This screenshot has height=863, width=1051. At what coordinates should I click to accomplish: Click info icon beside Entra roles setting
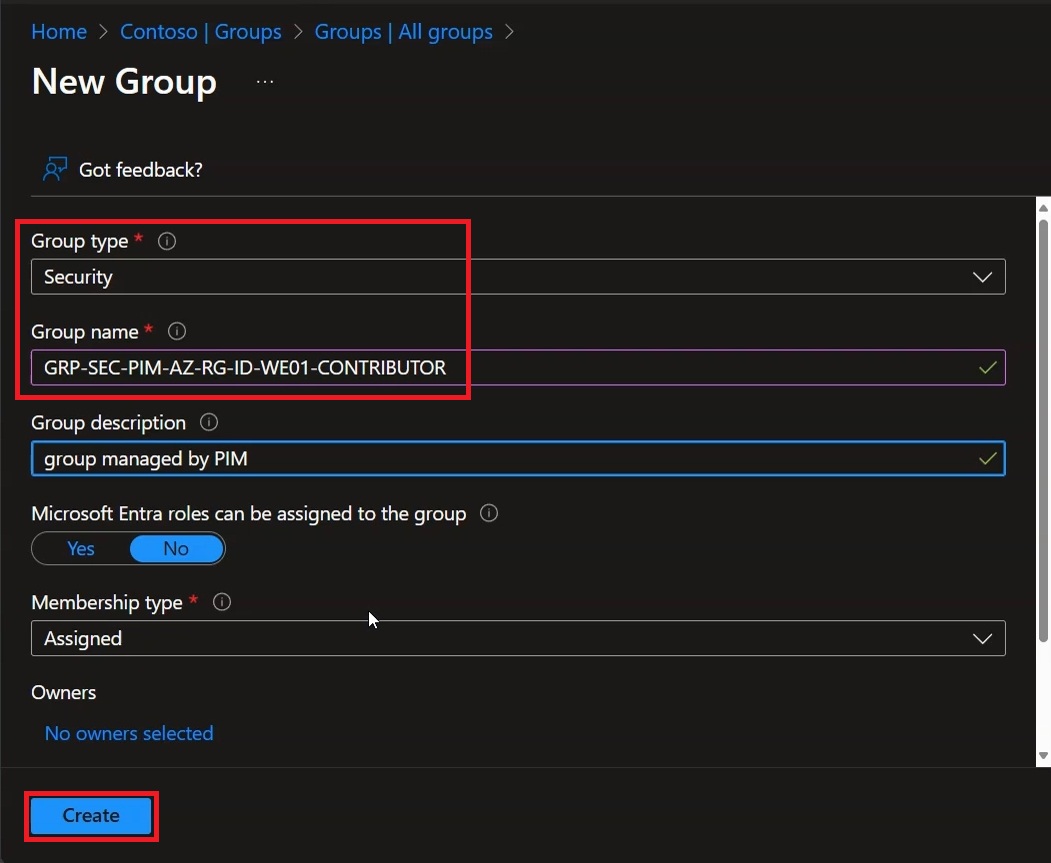click(x=489, y=513)
